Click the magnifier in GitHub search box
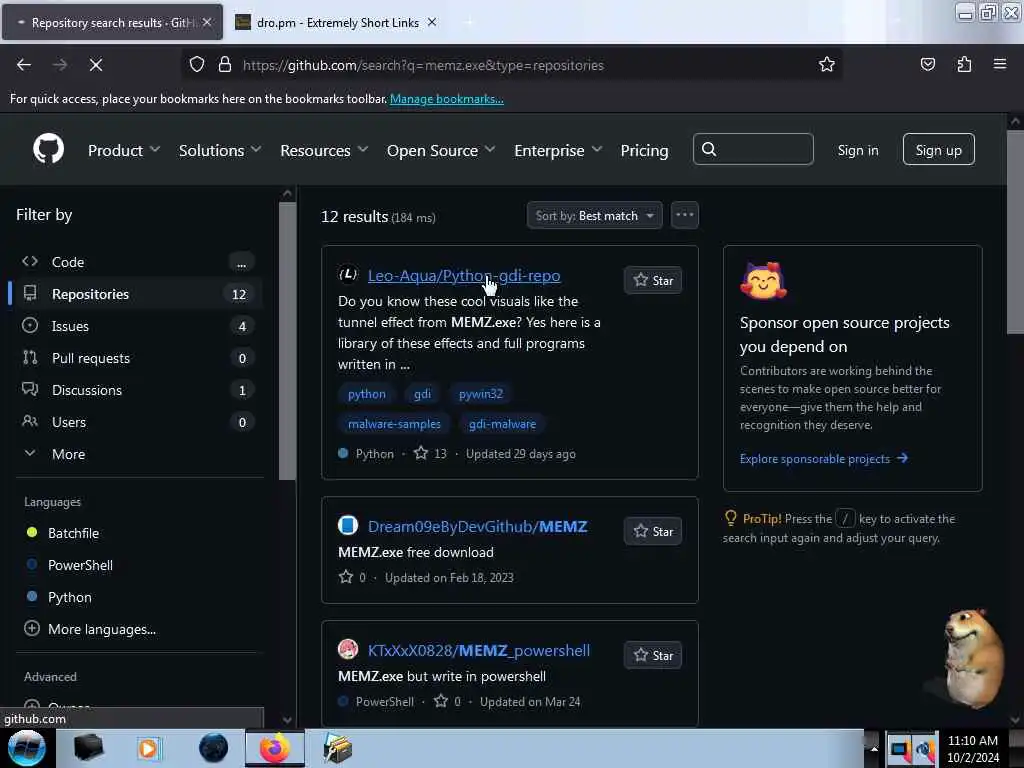The height and width of the screenshot is (768, 1024). 709,150
